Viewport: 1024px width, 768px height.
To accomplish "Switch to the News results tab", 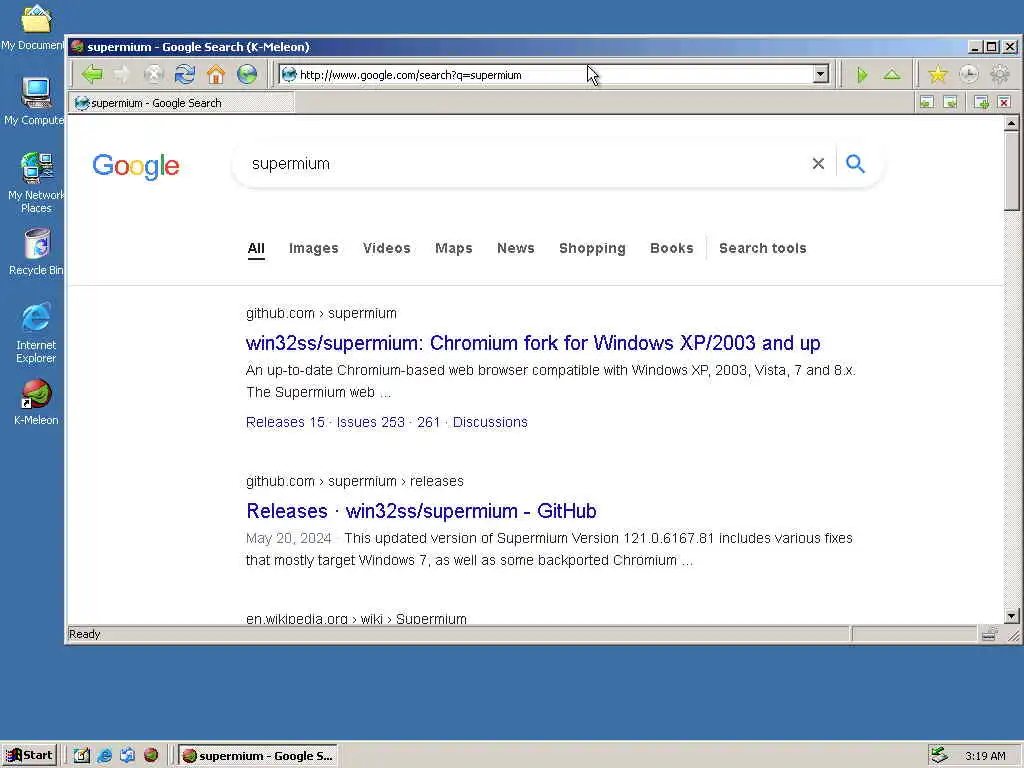I will [516, 248].
